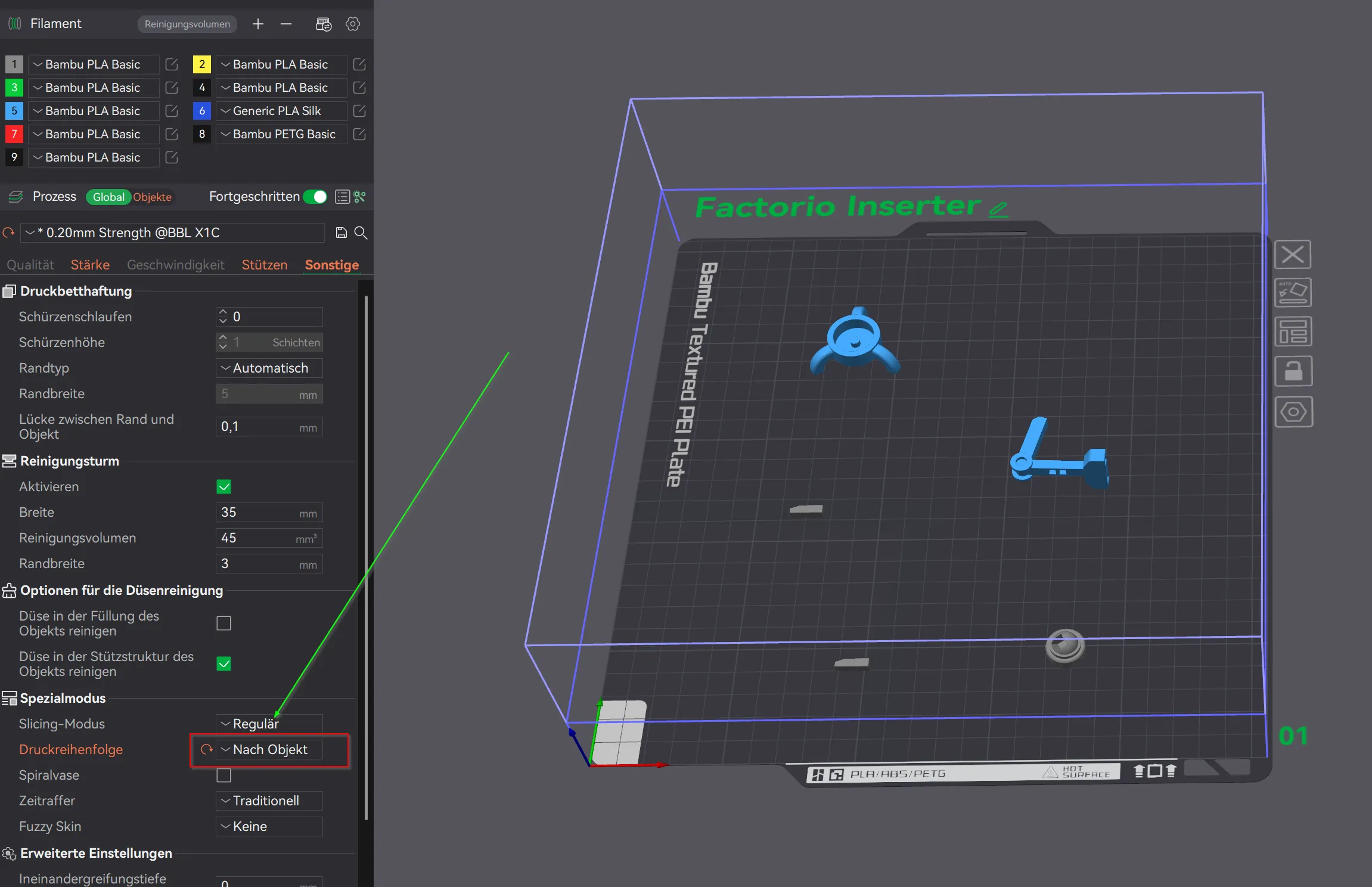The width and height of the screenshot is (1372, 887).
Task: Switch to the Qualität tab
Action: [30, 265]
